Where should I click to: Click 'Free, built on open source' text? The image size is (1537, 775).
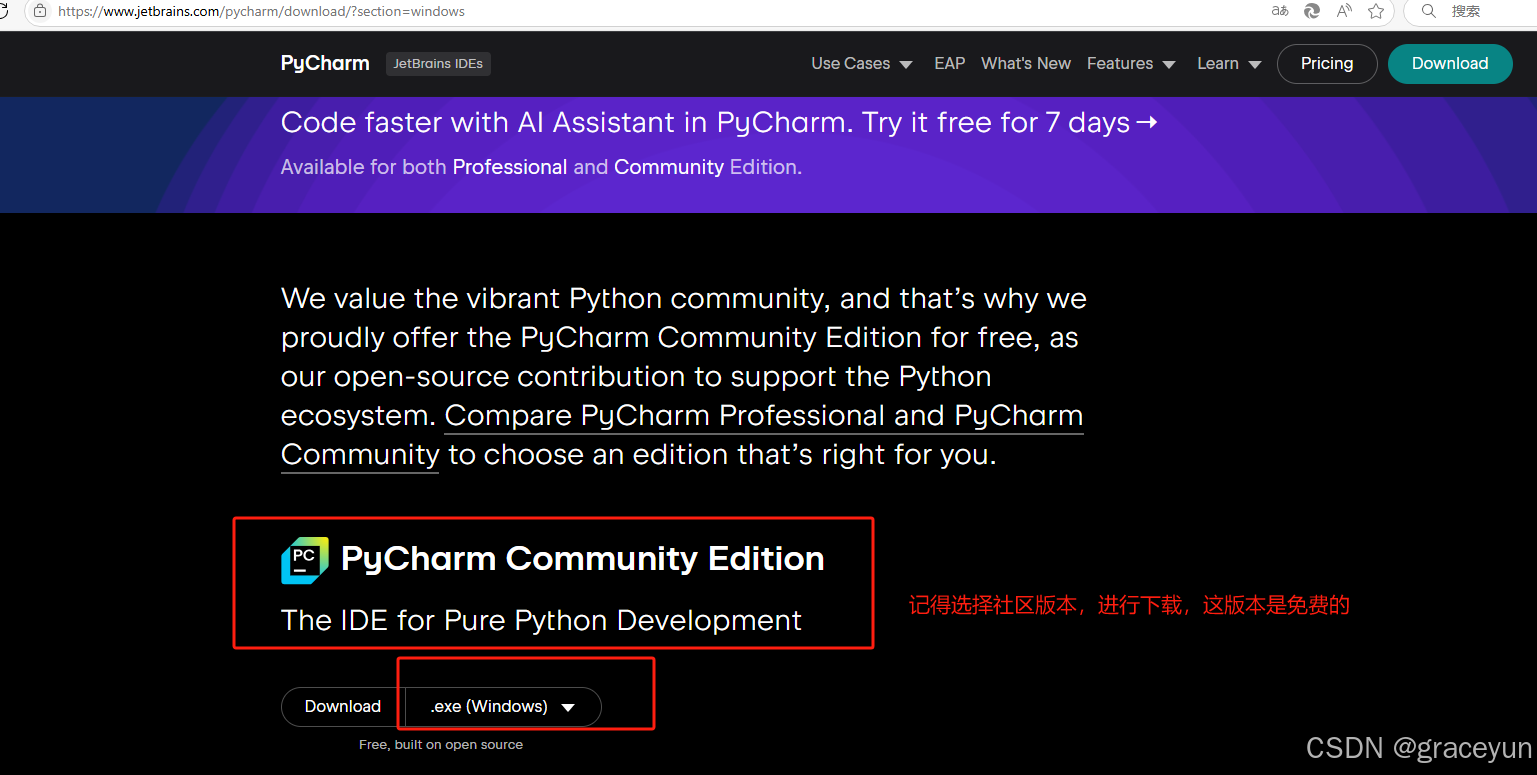coord(441,745)
